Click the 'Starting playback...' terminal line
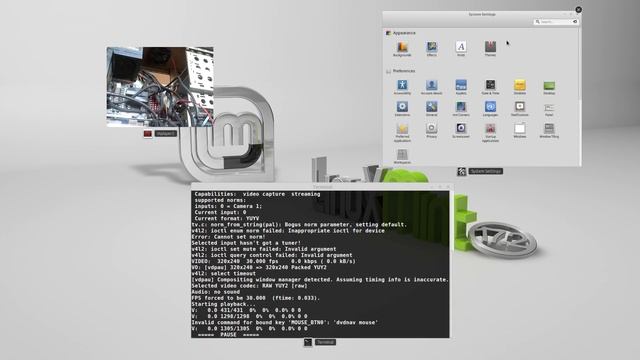640x360 pixels. [x=224, y=304]
